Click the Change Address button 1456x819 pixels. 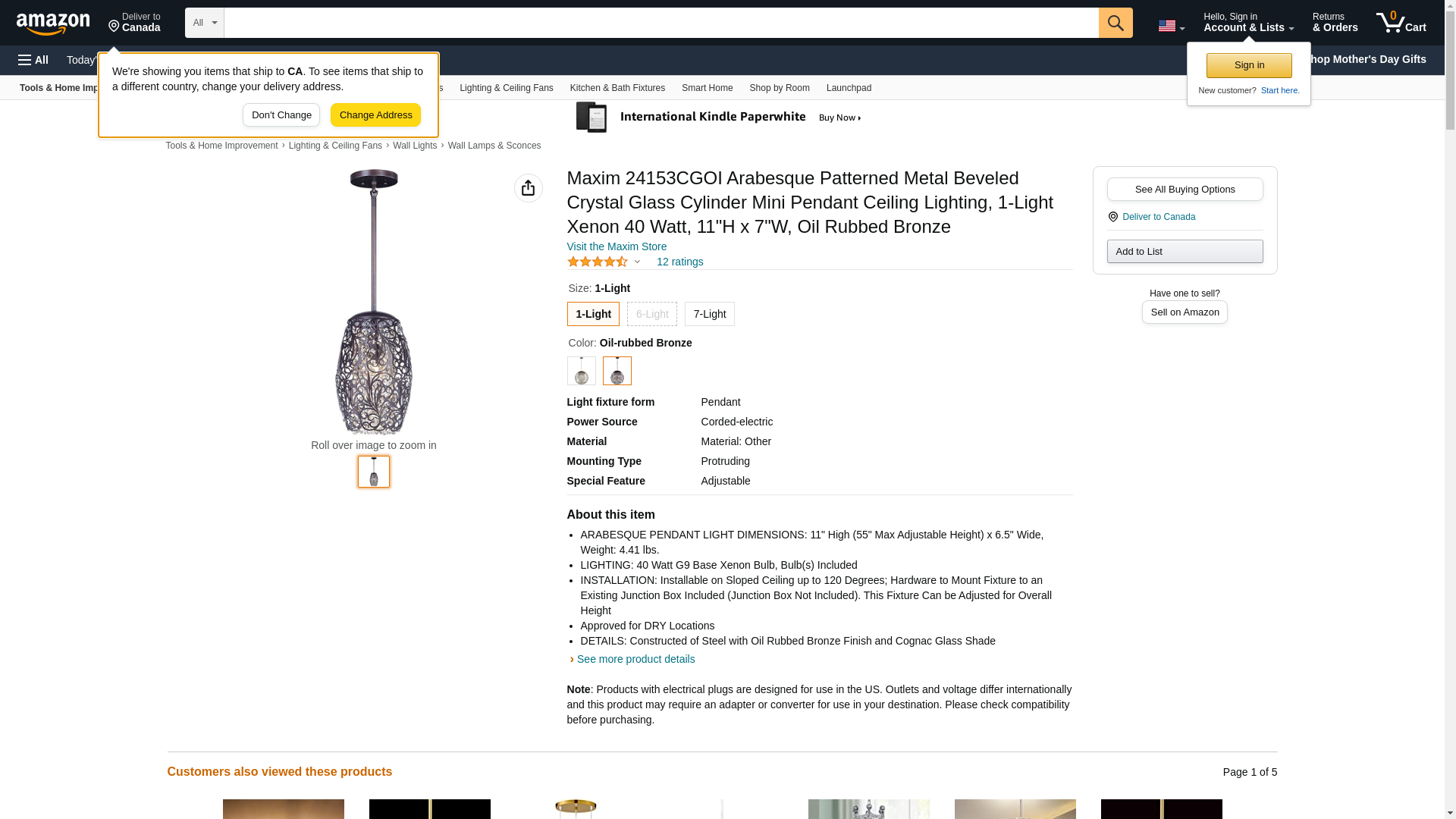(x=375, y=115)
